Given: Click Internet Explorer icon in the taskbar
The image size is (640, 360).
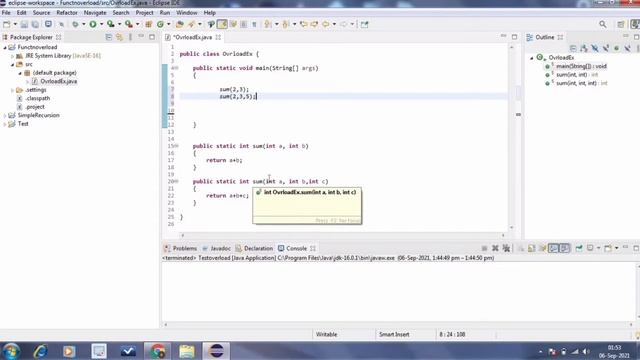Looking at the screenshot, I should coord(40,351).
